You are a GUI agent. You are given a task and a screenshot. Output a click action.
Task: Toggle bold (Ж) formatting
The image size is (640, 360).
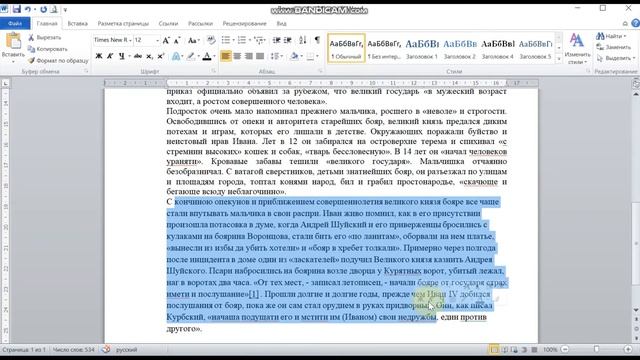coord(99,56)
